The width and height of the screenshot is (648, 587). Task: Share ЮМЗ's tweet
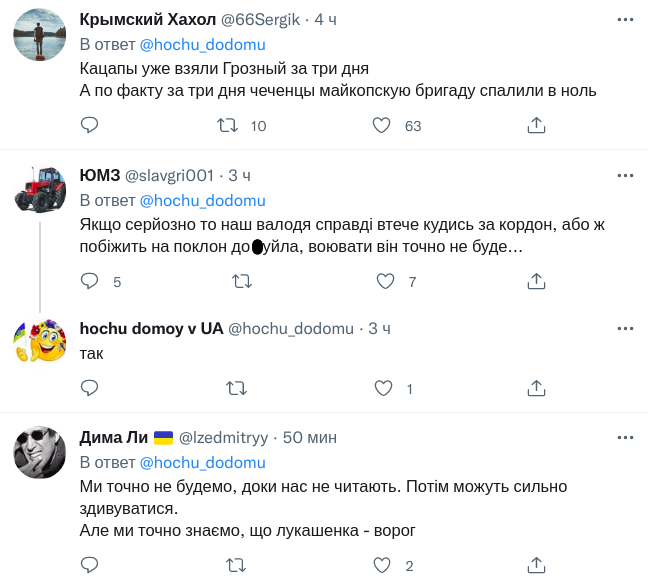click(x=535, y=281)
